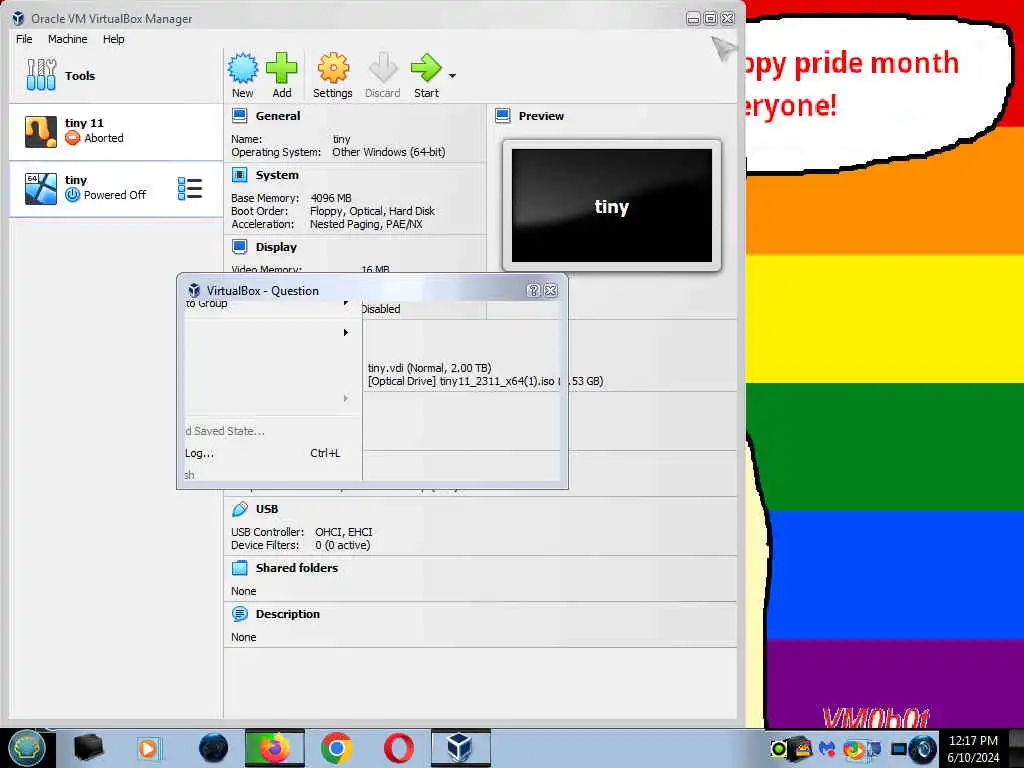Click the VirtualBox Manager title bar icon

[x=18, y=18]
